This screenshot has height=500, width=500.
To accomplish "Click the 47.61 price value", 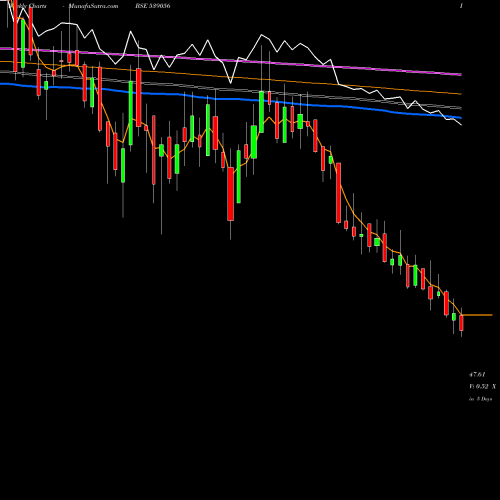I will click(x=477, y=375).
